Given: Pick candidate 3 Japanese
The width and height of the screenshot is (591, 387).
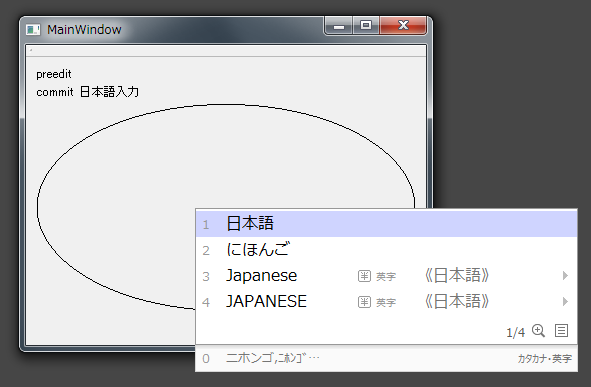Looking at the screenshot, I should 386,275.
